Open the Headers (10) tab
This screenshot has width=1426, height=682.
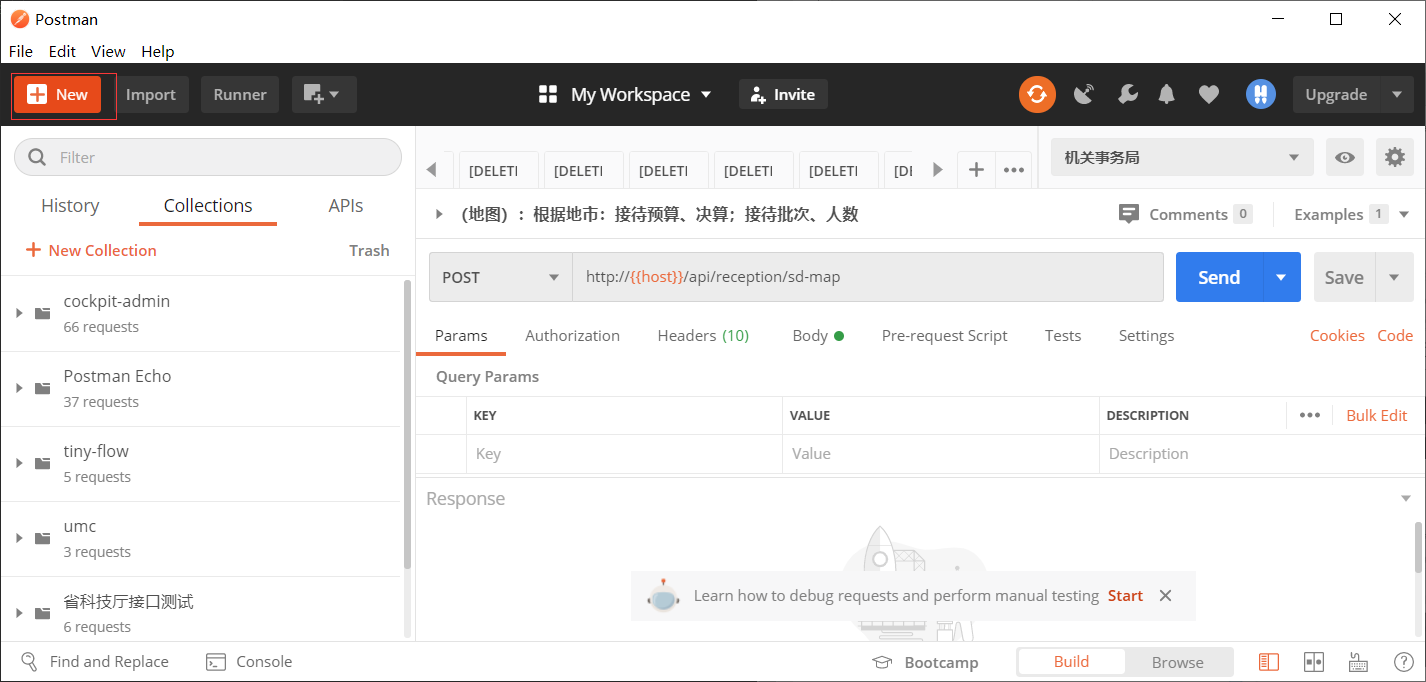[x=703, y=336]
